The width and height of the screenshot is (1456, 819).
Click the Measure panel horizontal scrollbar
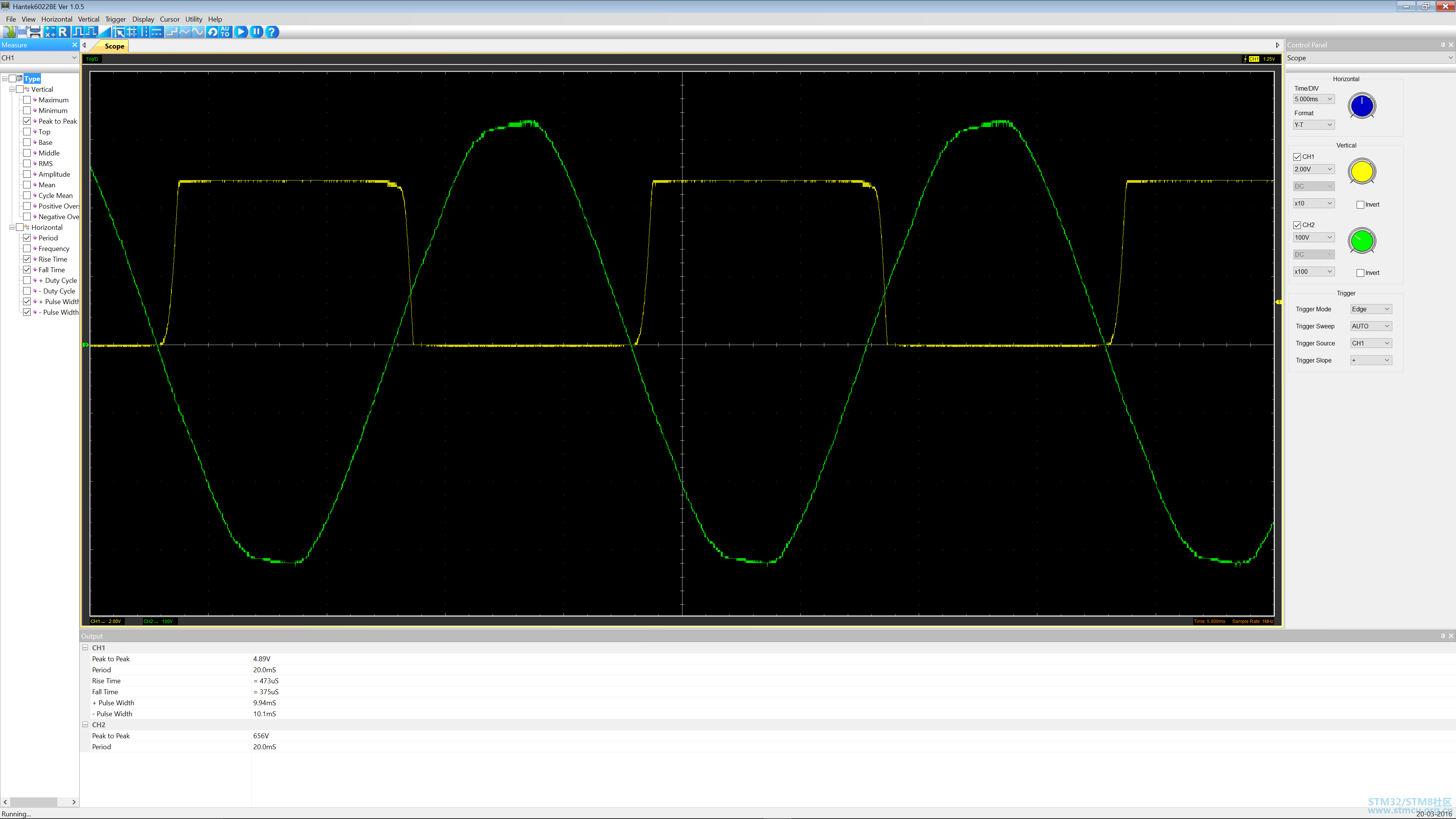click(39, 802)
